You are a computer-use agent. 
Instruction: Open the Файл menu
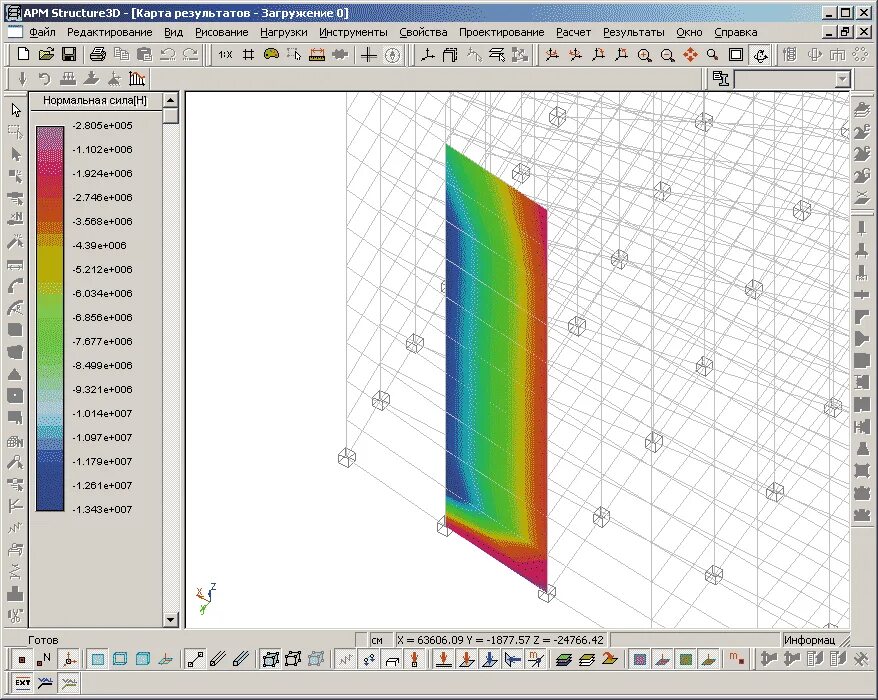click(x=42, y=32)
